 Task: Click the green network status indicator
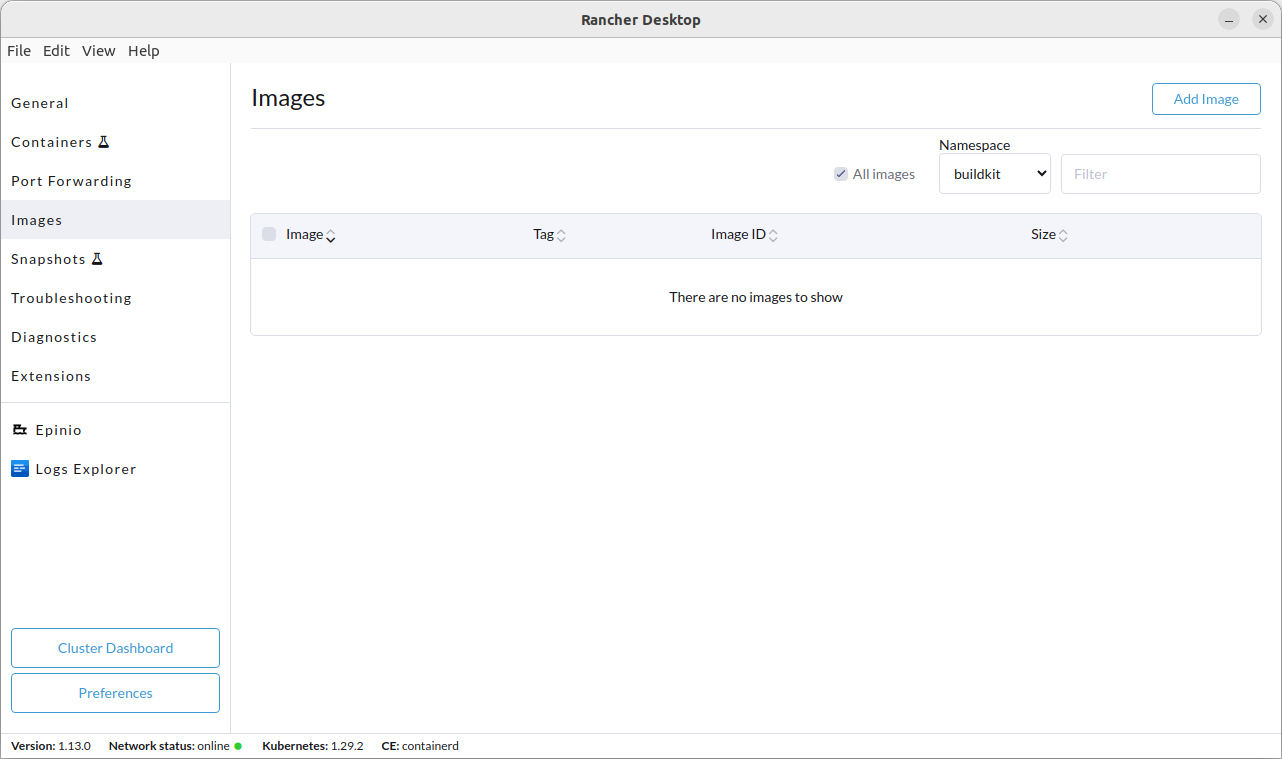click(x=238, y=746)
